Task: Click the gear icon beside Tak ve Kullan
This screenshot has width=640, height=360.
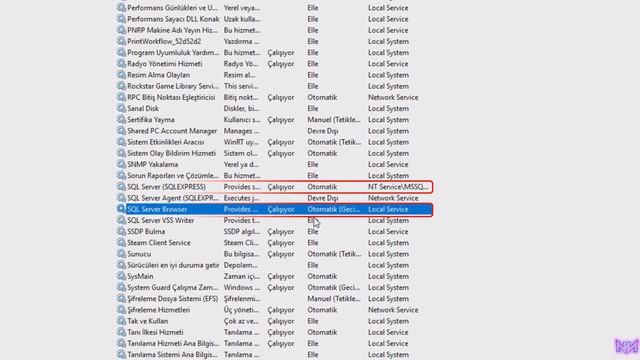Action: click(121, 320)
